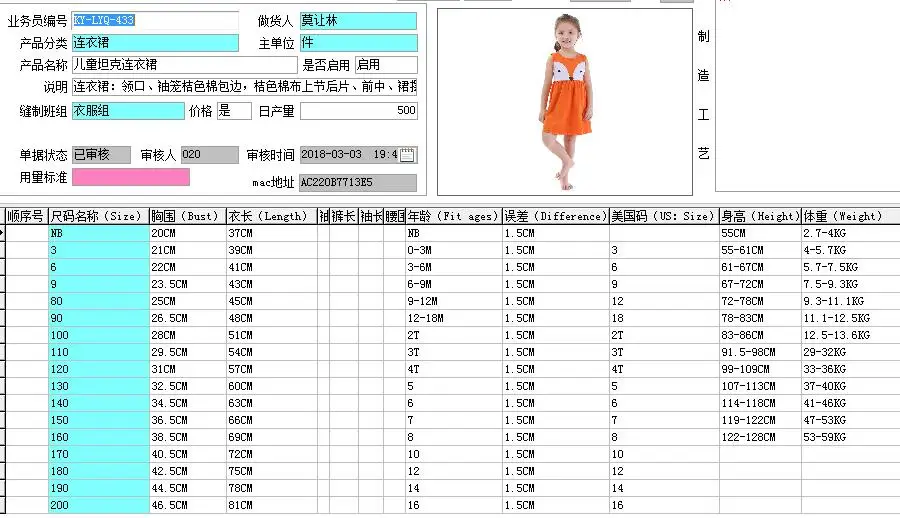The width and height of the screenshot is (900, 518).
Task: Click the 顺序号 column header
Action: pyautogui.click(x=26, y=217)
